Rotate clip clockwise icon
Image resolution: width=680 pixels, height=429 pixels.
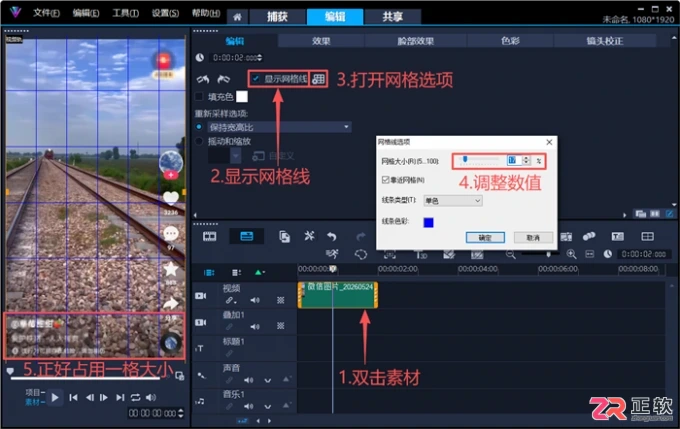223,79
